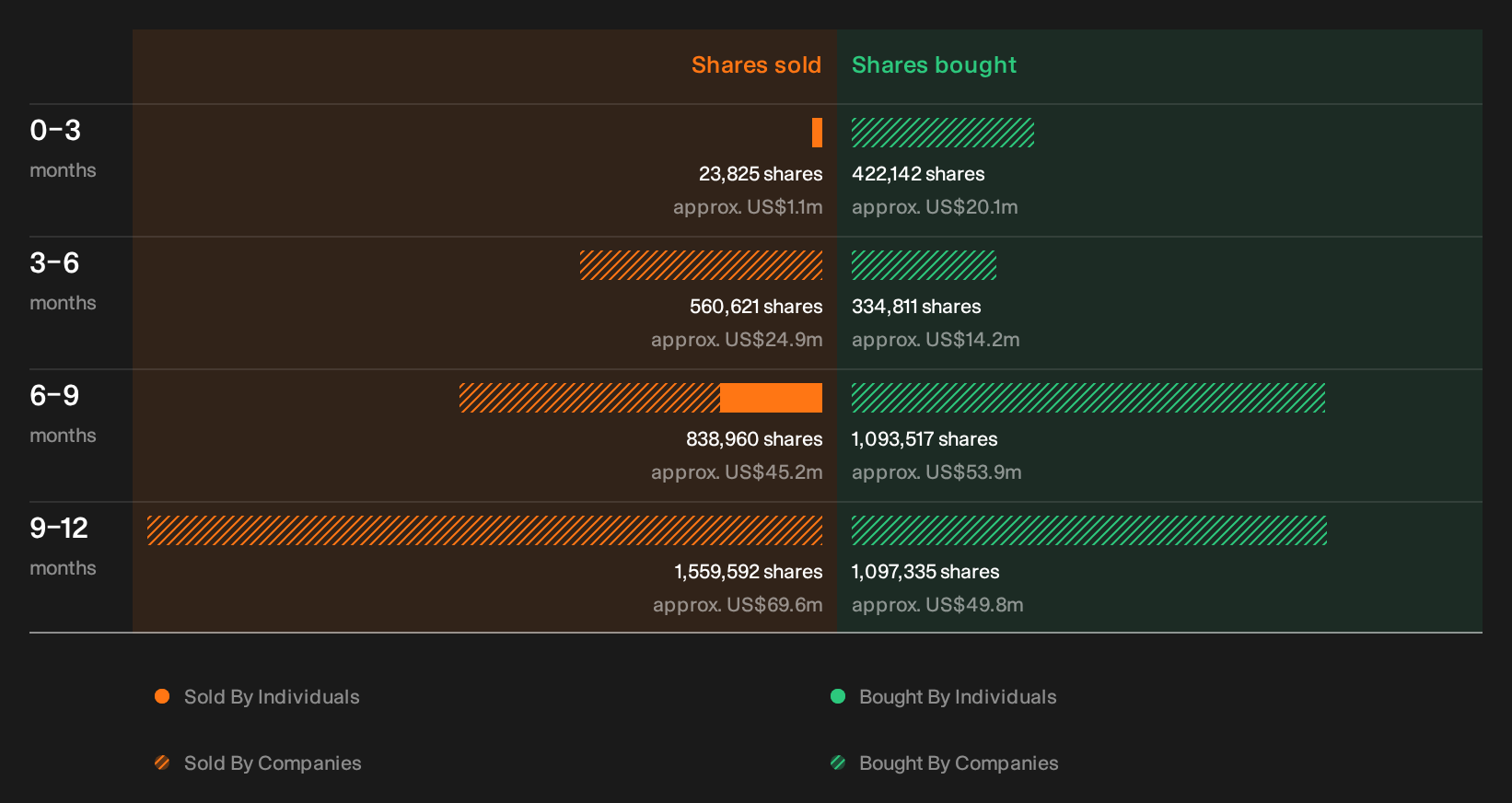Click the 6-9 months bought bar

(x=1088, y=398)
